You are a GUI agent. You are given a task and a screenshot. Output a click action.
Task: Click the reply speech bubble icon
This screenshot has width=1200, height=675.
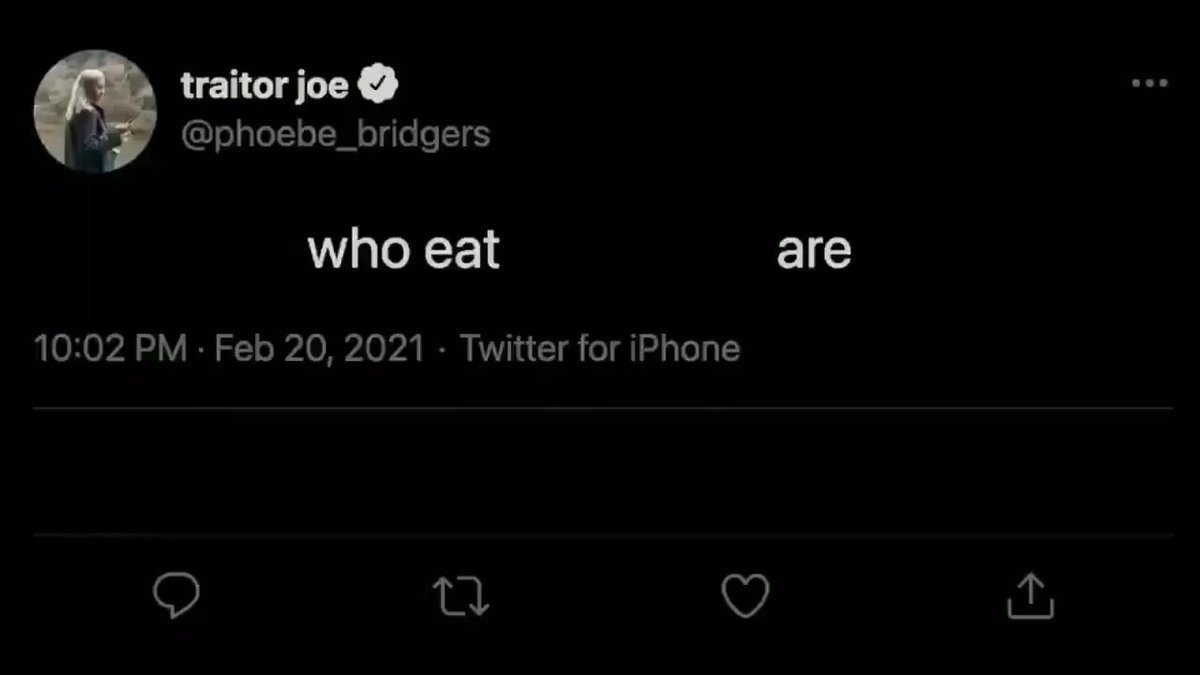(176, 597)
